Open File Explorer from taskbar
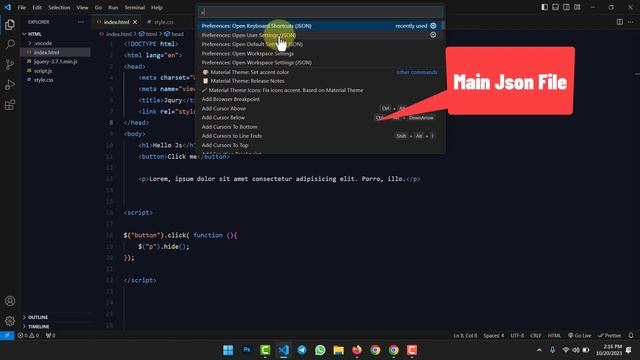 coord(338,350)
